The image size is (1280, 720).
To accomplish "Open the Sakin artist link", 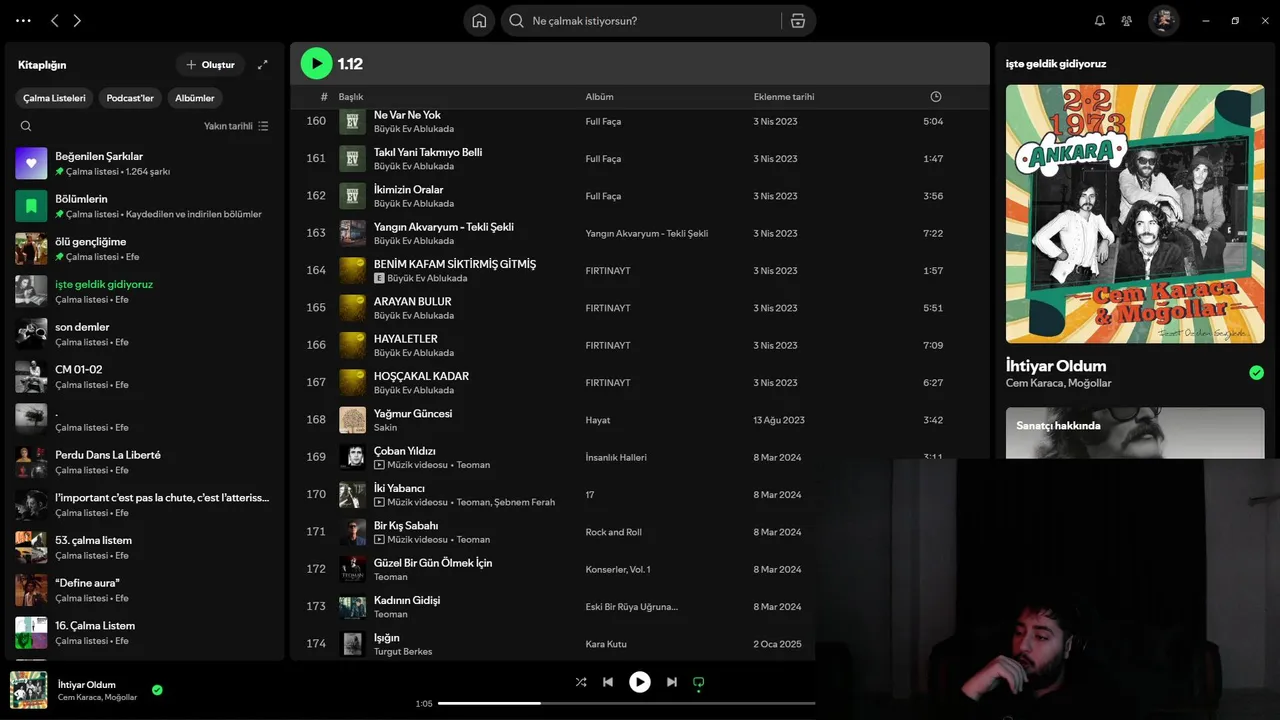I will pos(385,428).
